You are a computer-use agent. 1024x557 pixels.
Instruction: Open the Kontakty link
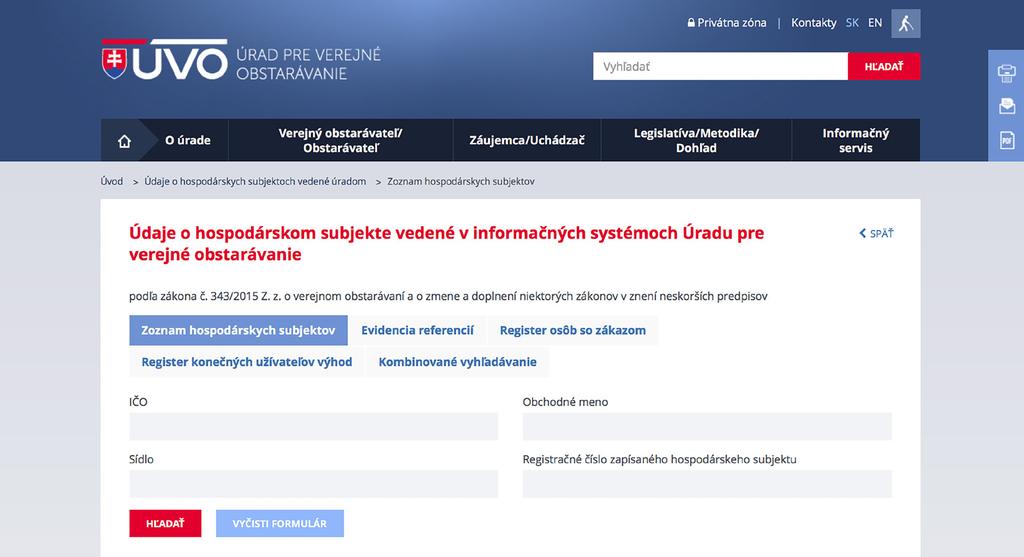[813, 23]
